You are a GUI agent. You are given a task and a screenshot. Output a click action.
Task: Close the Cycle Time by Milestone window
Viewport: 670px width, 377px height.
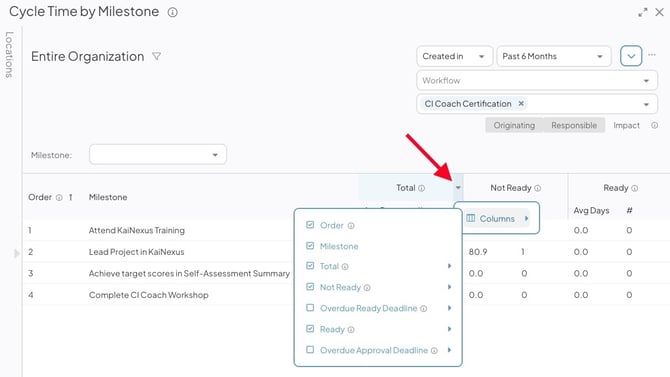point(660,12)
